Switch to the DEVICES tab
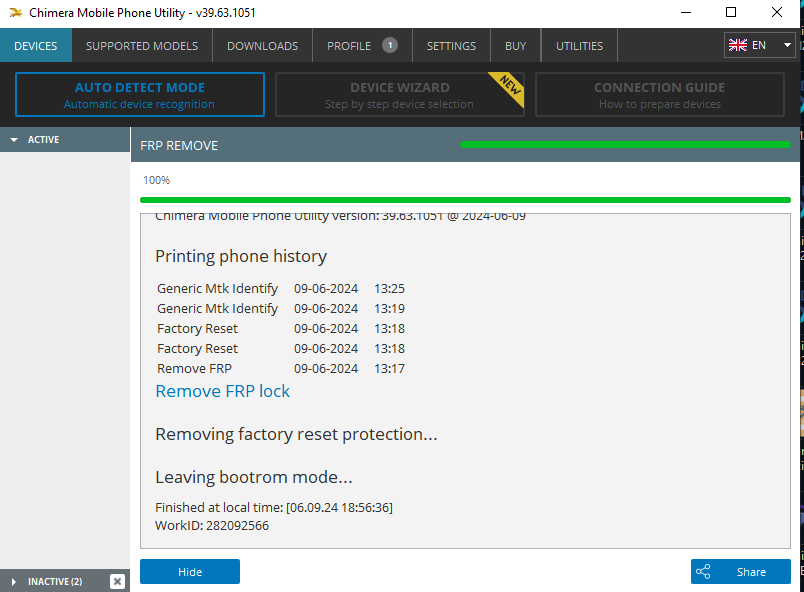804x592 pixels. tap(36, 46)
